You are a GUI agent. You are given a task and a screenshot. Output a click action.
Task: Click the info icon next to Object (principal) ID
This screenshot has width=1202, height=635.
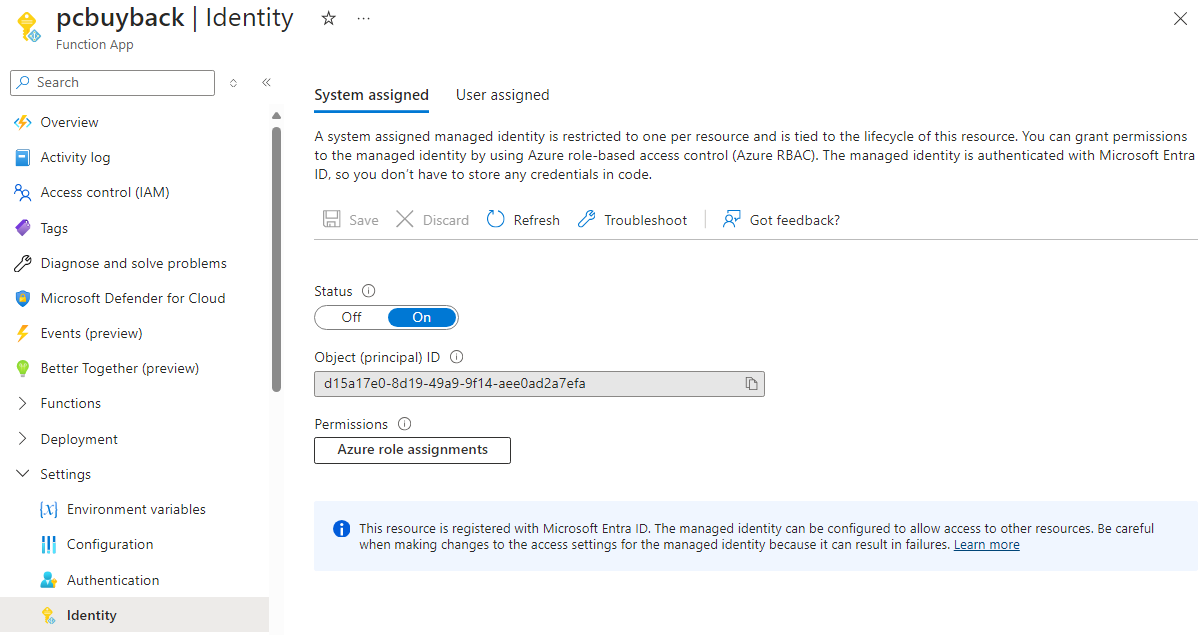[x=457, y=357]
